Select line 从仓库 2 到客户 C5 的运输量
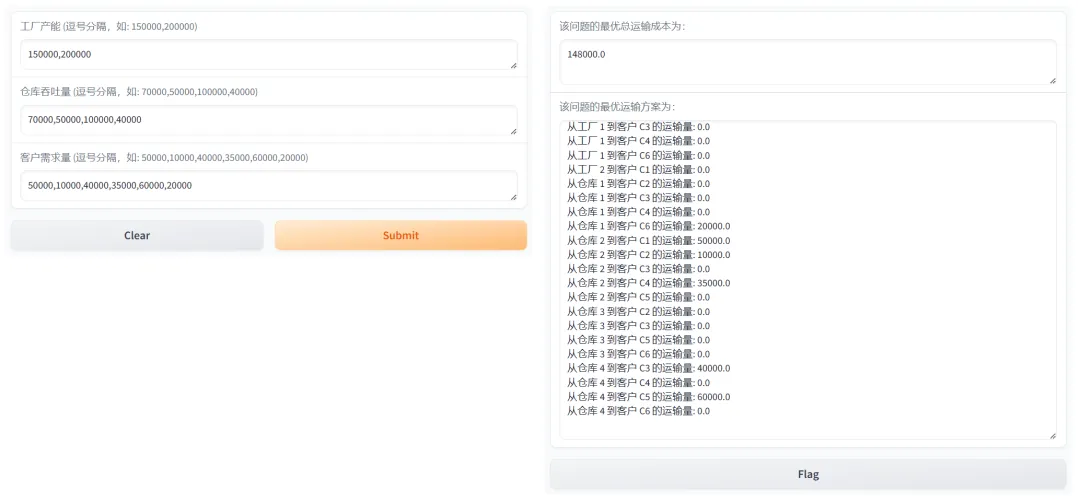 point(638,297)
